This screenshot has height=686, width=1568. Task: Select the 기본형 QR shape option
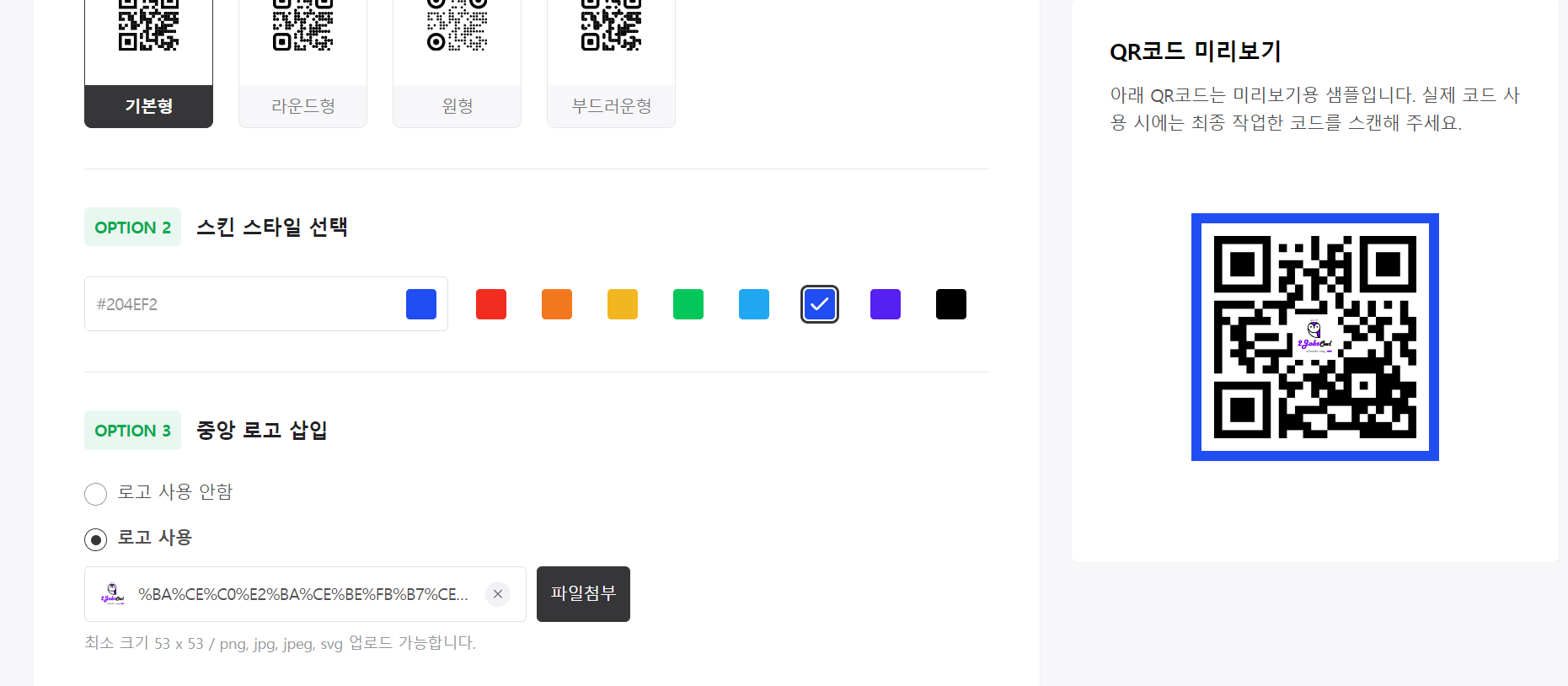148,63
